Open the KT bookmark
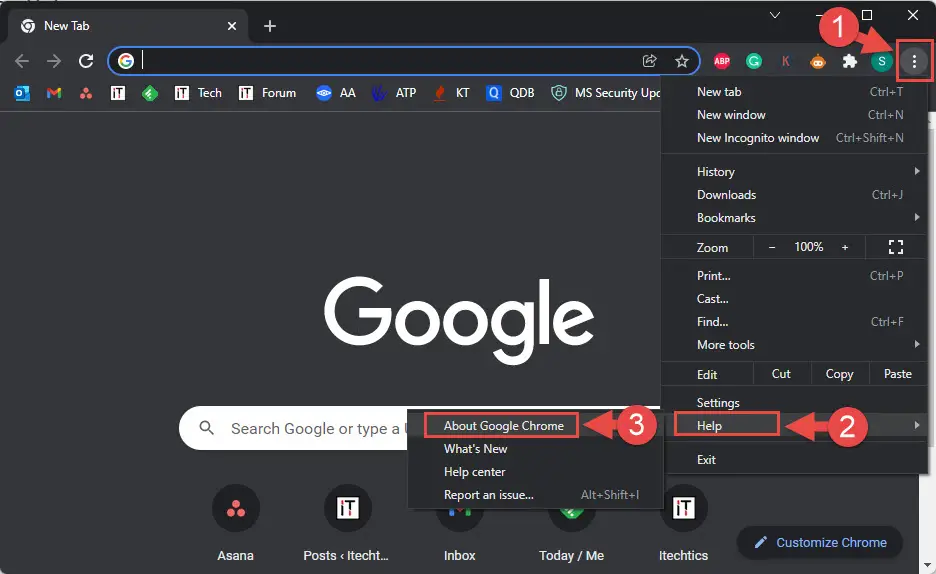 452,93
